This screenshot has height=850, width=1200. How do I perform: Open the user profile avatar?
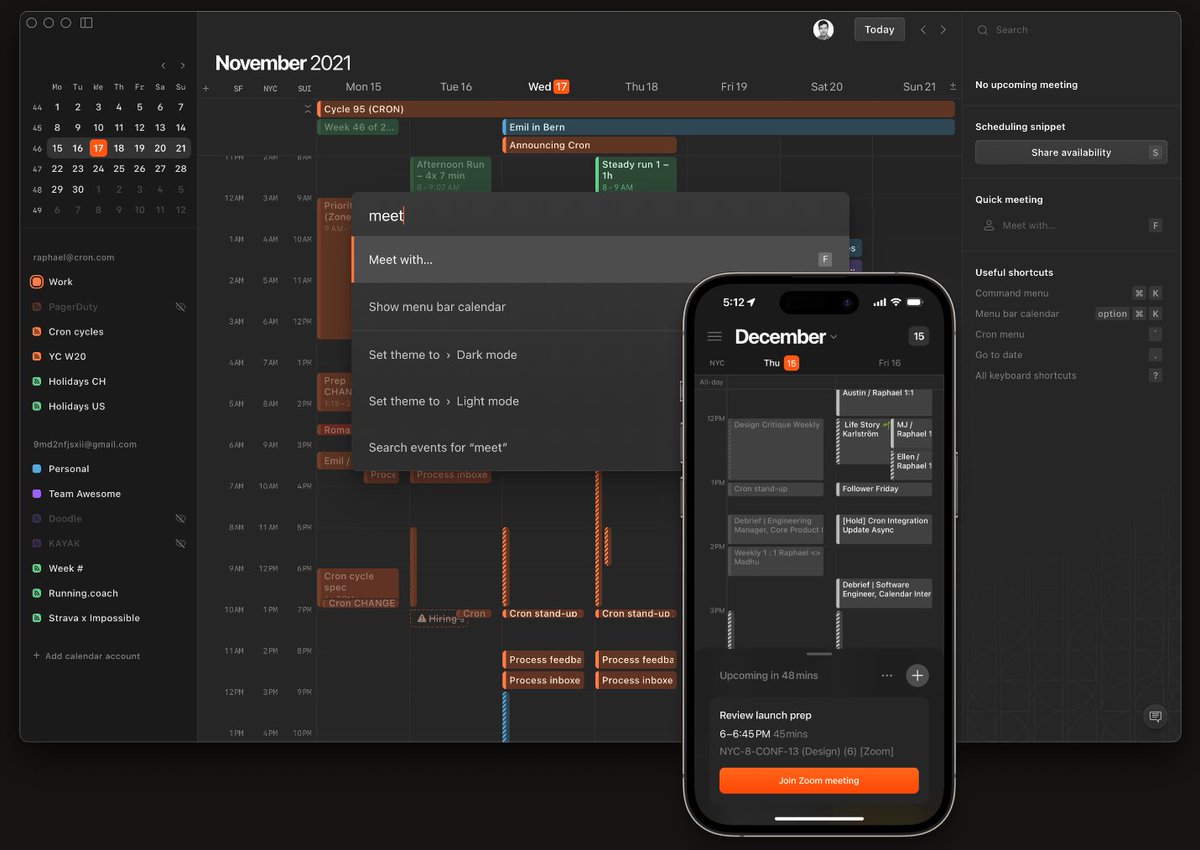point(823,30)
